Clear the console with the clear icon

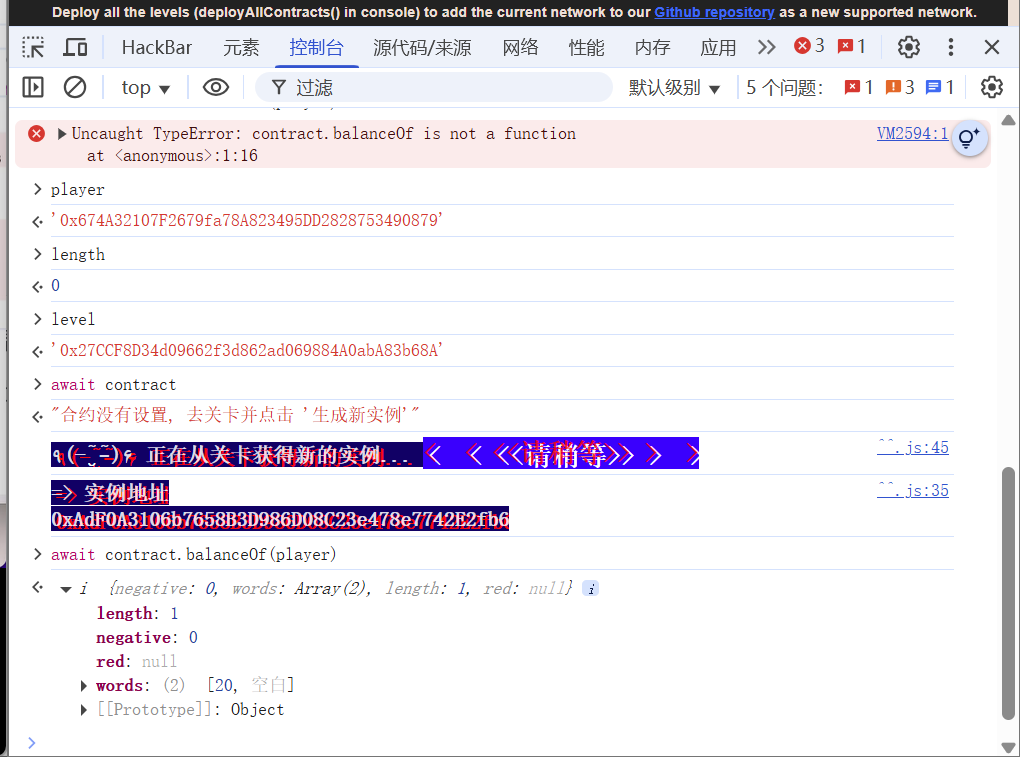tap(75, 88)
